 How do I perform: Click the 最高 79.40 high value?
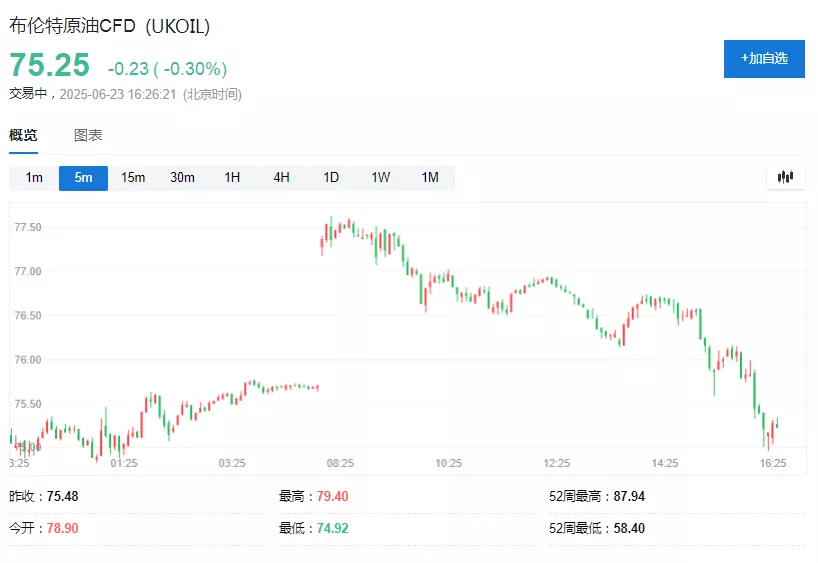coord(332,497)
